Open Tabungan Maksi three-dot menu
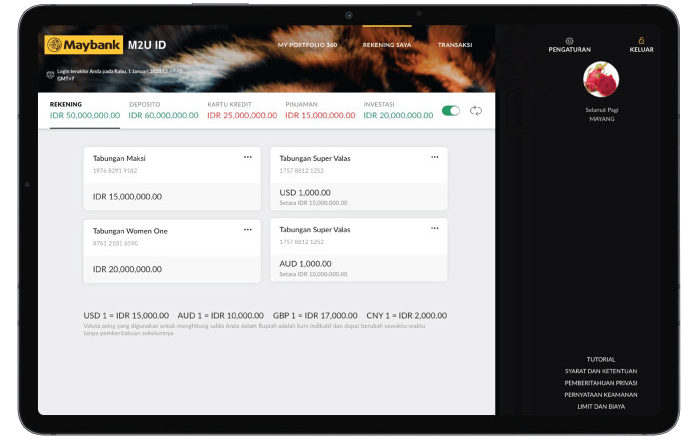The height and width of the screenshot is (441, 700). coord(247,157)
